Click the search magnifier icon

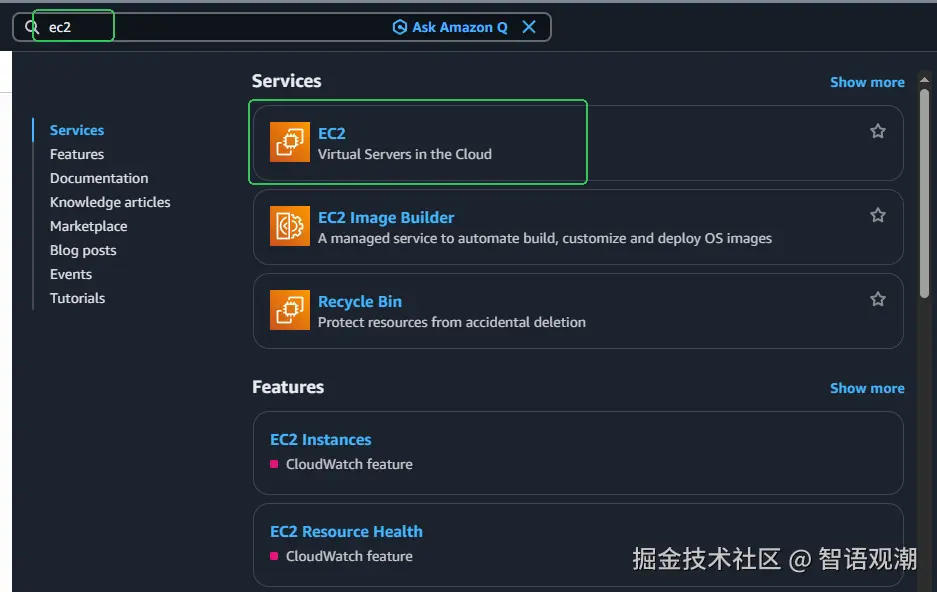pos(32,27)
